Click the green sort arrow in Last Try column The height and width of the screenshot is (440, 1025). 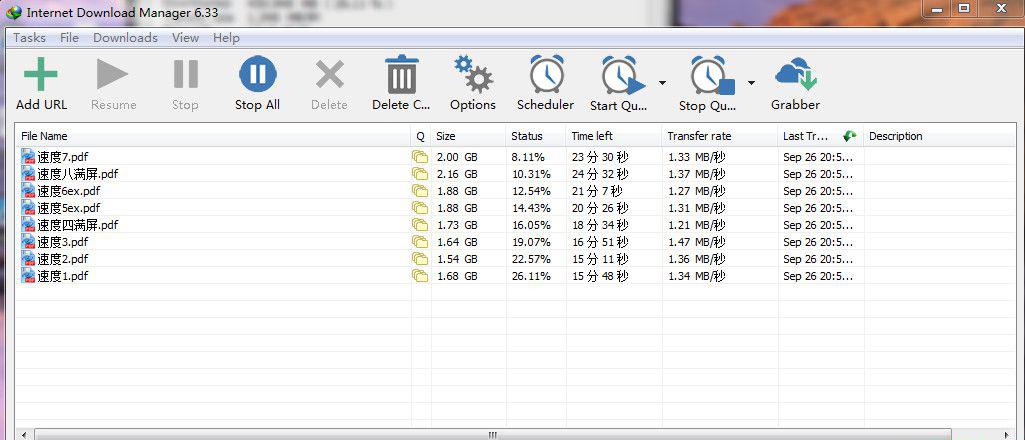(849, 136)
